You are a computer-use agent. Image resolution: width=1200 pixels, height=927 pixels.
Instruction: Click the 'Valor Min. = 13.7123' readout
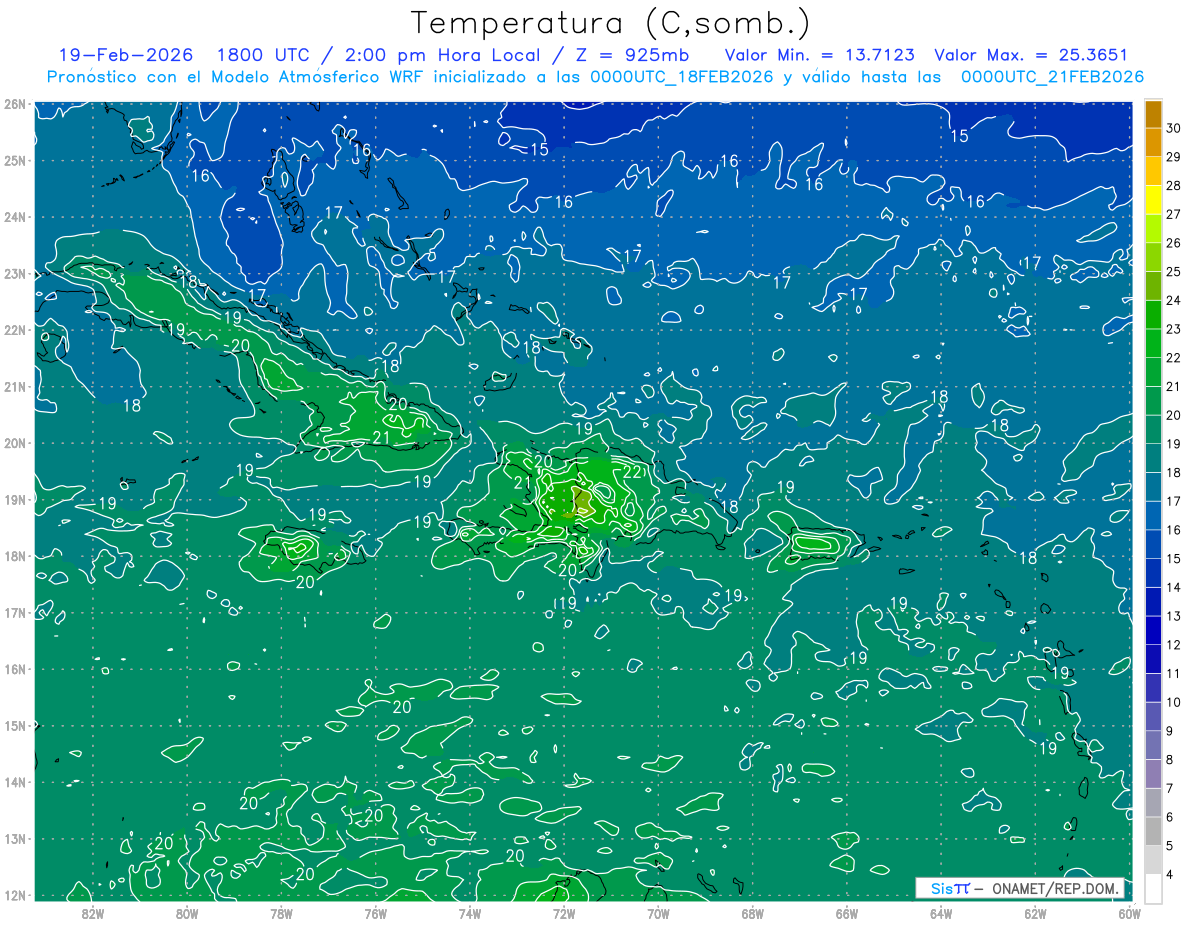(x=819, y=55)
